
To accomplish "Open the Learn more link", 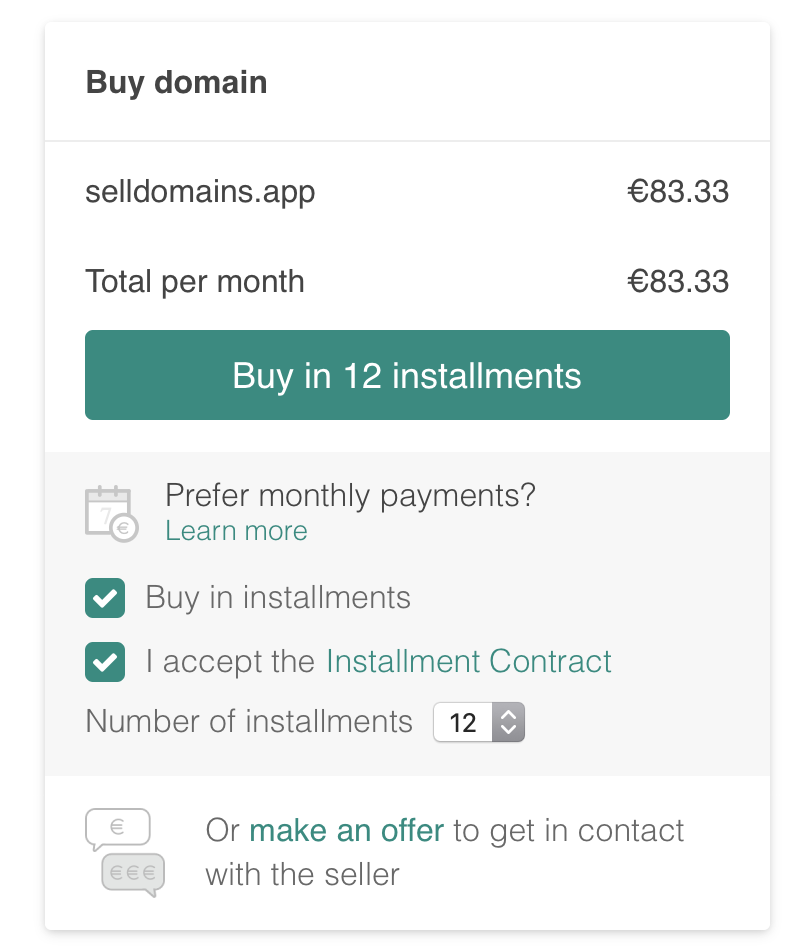I will pos(236,531).
